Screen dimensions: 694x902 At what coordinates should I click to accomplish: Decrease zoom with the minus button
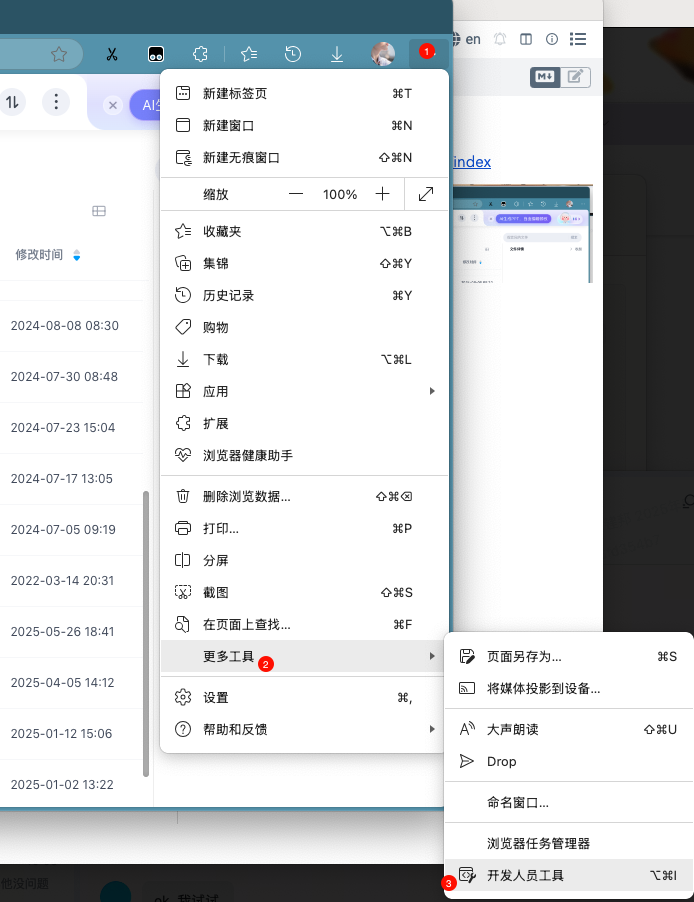coord(296,194)
